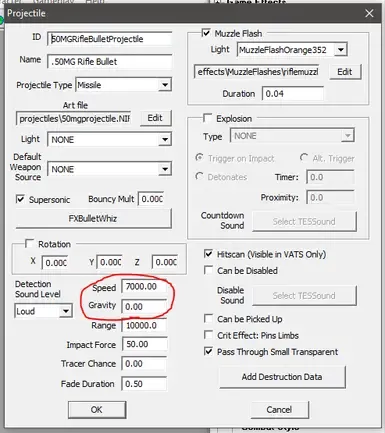
Task: Click the projectile ID input field
Action: pyautogui.click(x=110, y=39)
